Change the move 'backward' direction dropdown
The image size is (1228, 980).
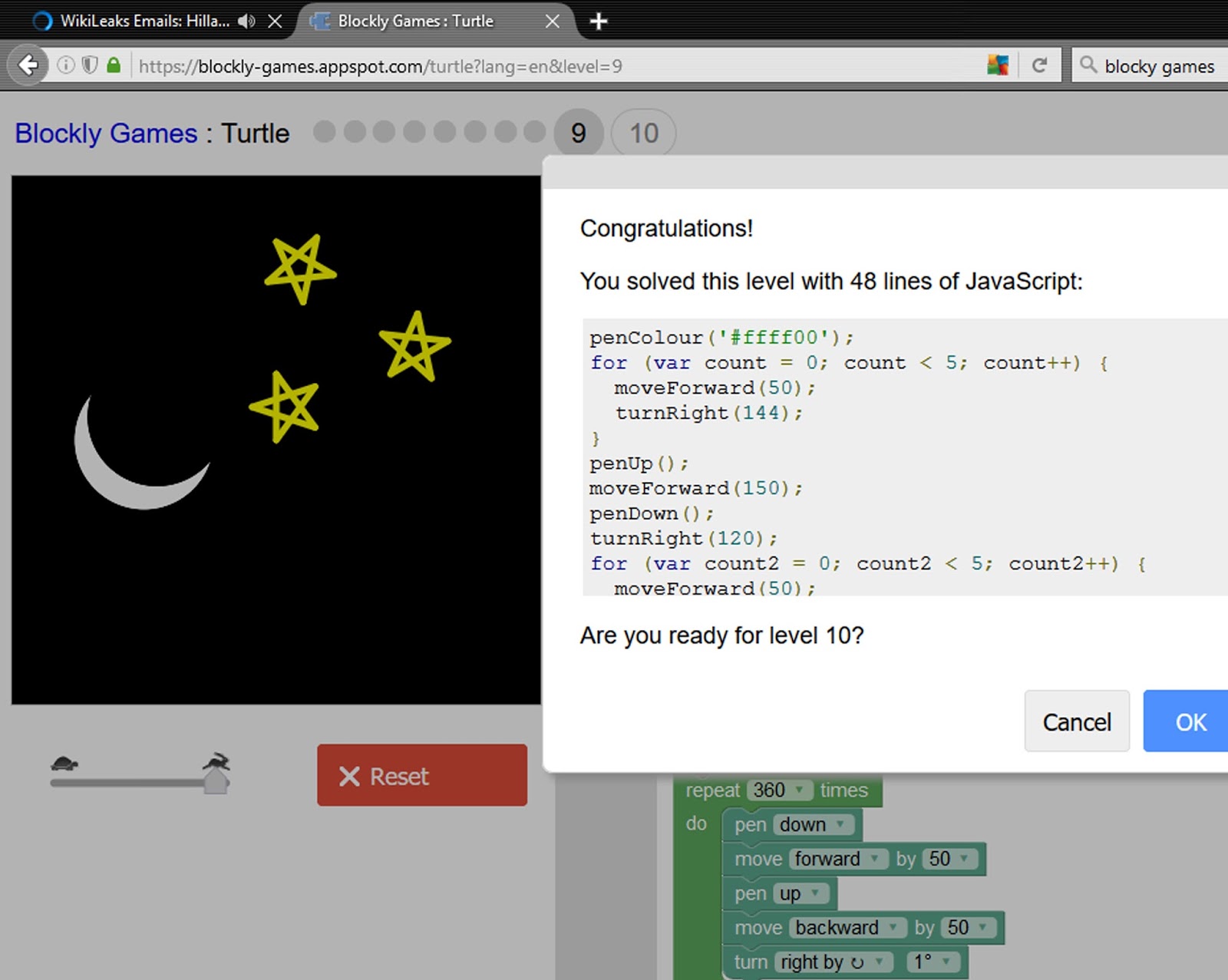[x=847, y=928]
